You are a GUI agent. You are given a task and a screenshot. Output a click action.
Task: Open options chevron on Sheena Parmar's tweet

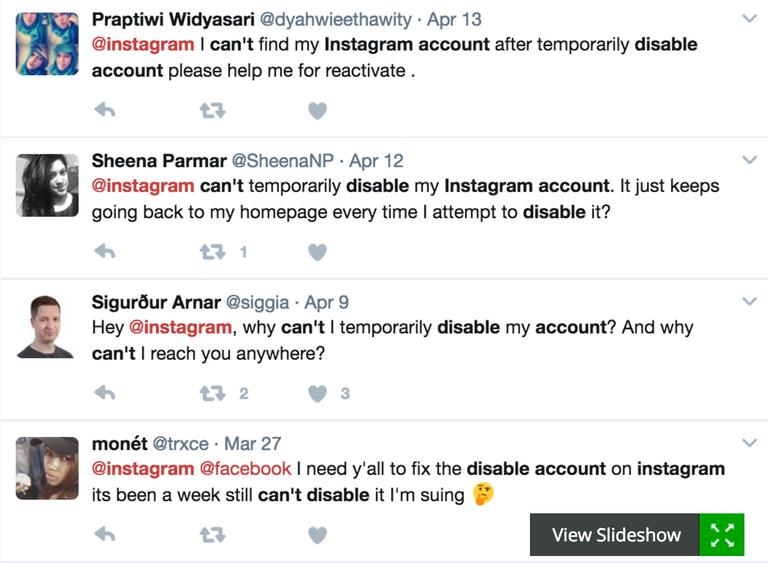click(749, 160)
